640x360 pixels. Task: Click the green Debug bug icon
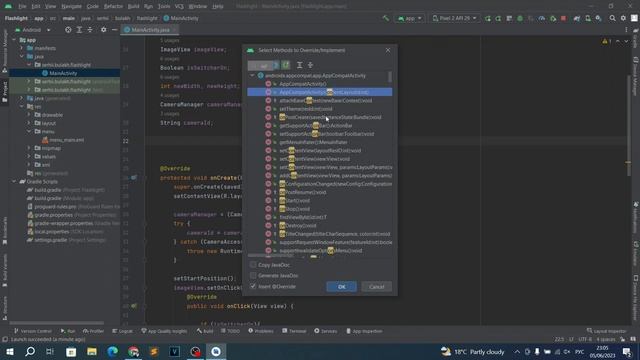(520, 18)
